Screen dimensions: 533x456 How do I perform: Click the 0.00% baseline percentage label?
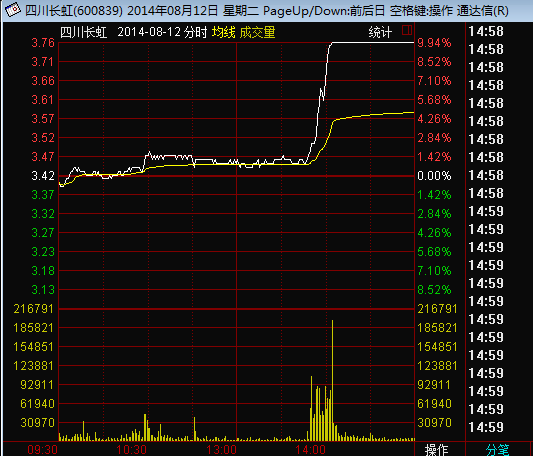pos(434,176)
